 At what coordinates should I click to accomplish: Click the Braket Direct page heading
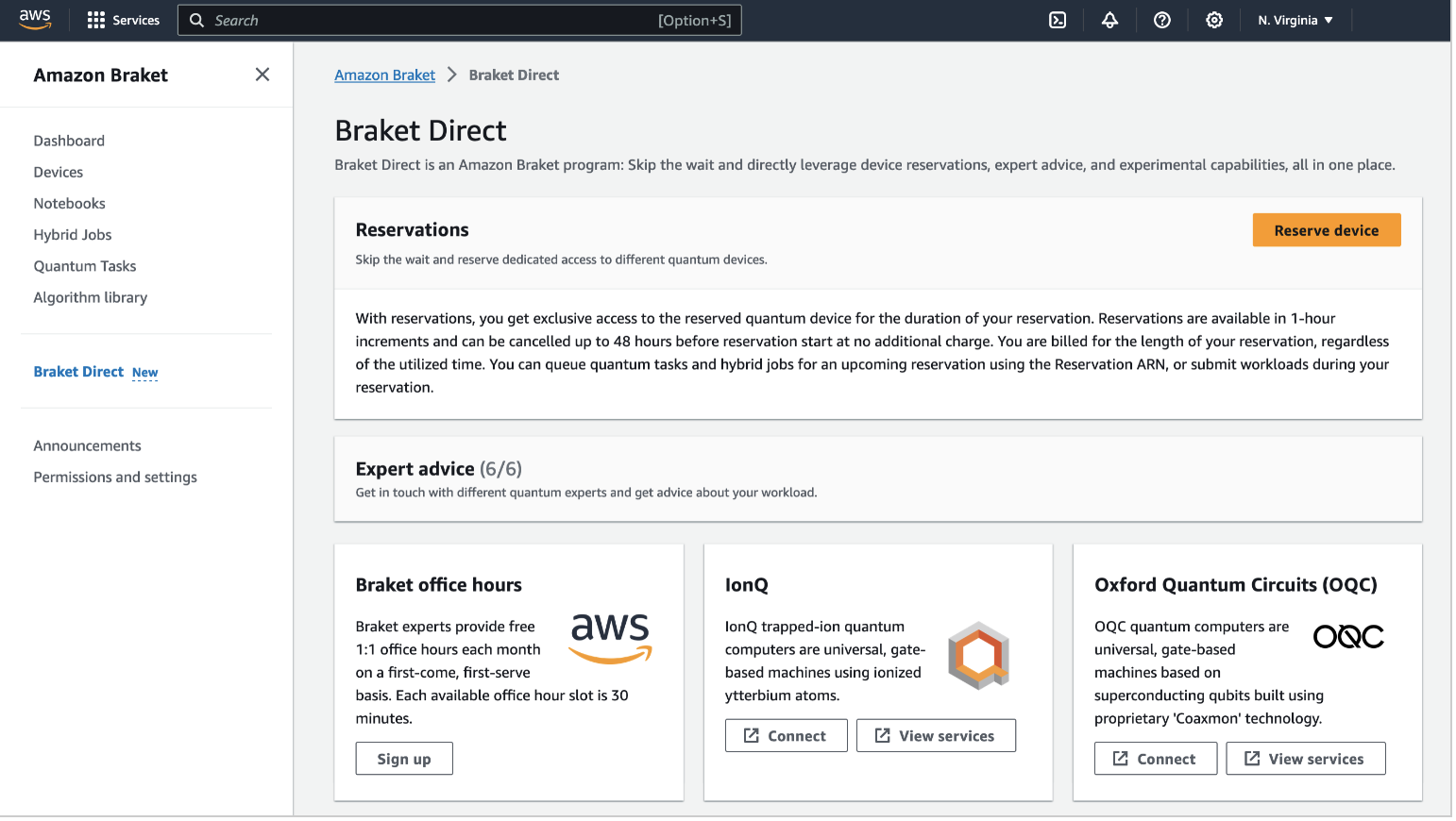point(420,130)
